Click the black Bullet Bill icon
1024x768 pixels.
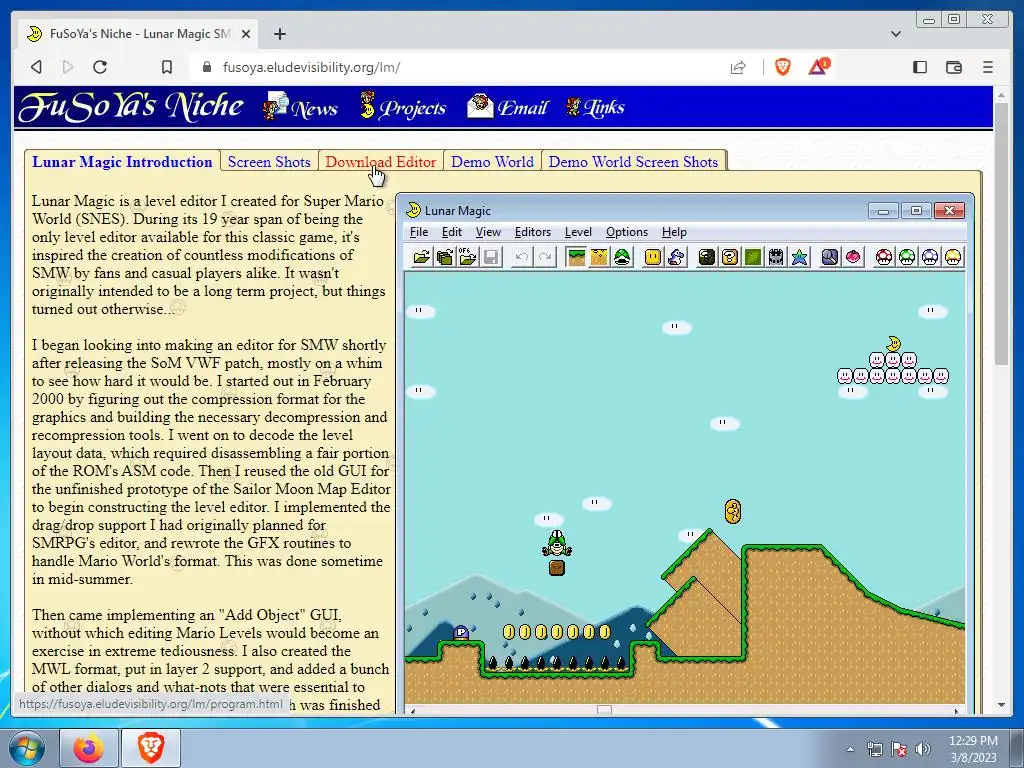click(x=707, y=257)
